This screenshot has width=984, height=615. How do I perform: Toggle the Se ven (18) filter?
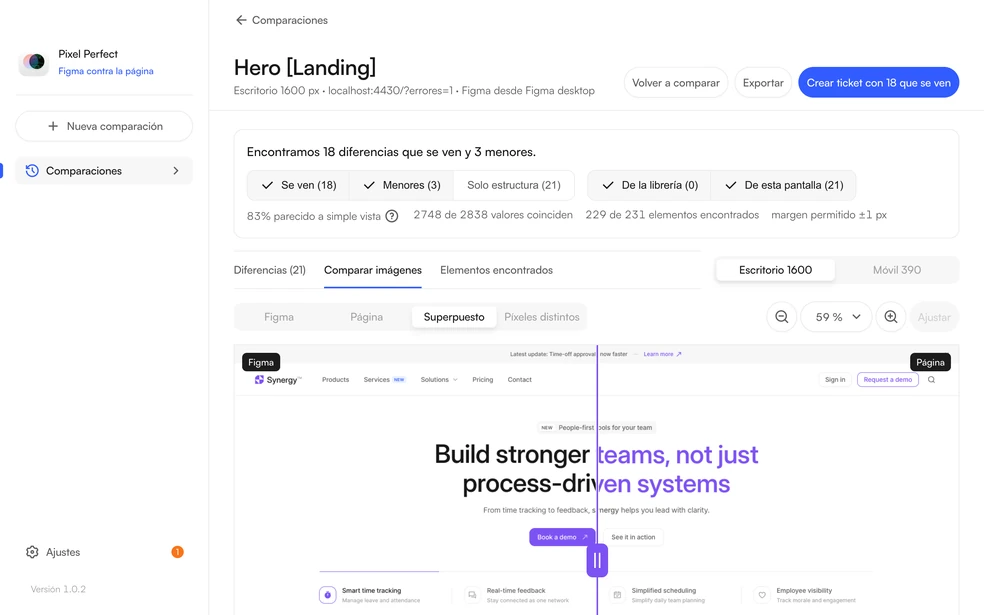298,185
